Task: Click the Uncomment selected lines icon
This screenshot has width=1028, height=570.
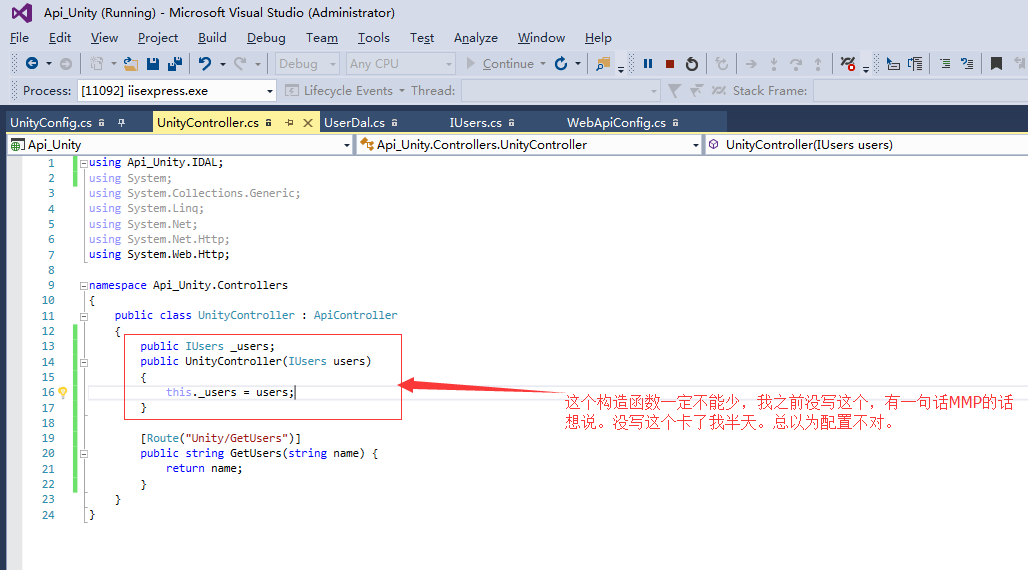Action: click(x=967, y=64)
